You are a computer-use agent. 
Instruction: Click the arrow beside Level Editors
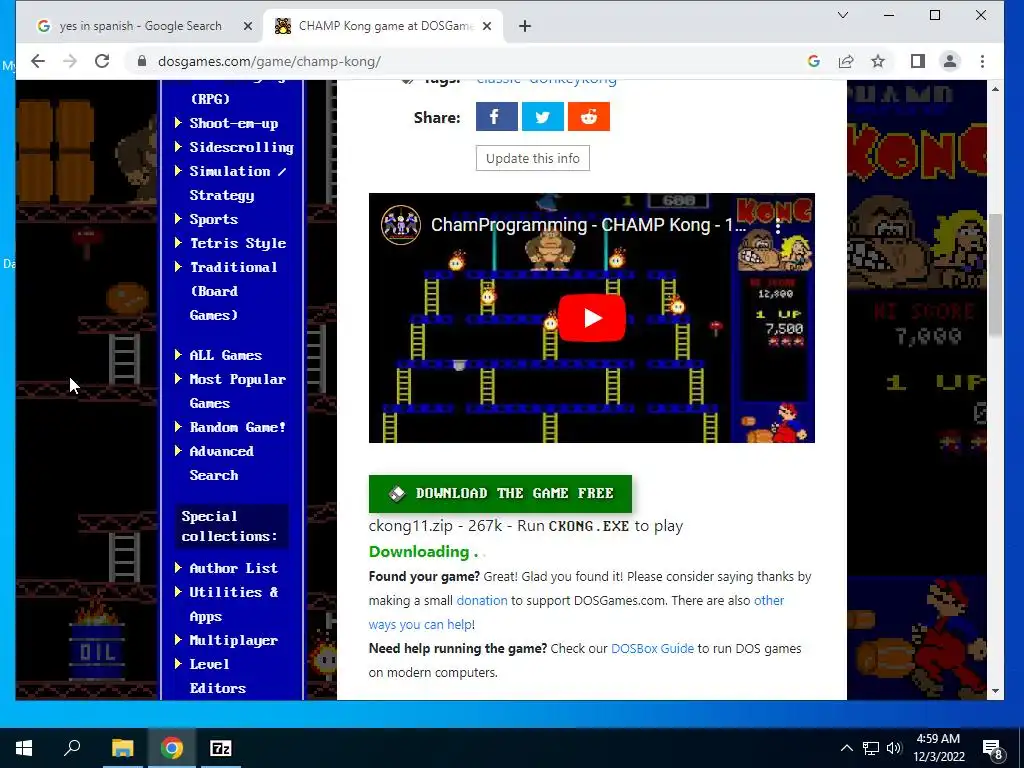tap(178, 664)
